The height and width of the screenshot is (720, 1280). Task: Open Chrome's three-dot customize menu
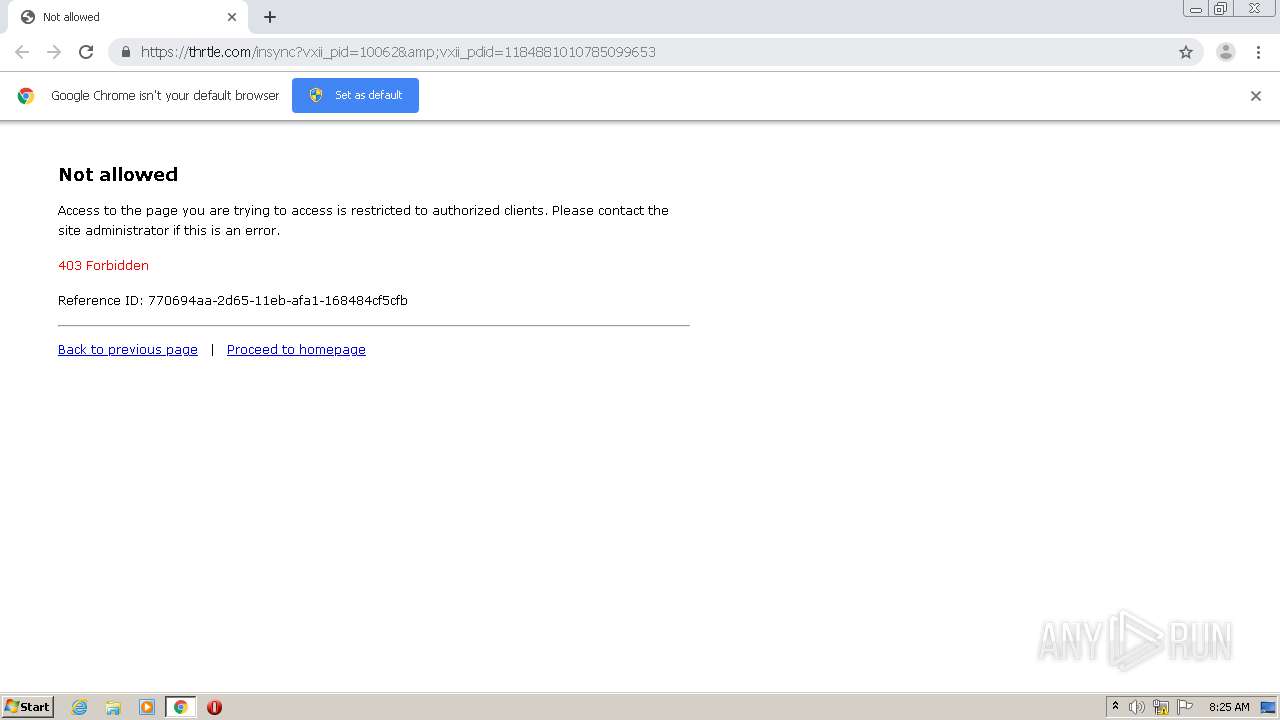point(1258,52)
